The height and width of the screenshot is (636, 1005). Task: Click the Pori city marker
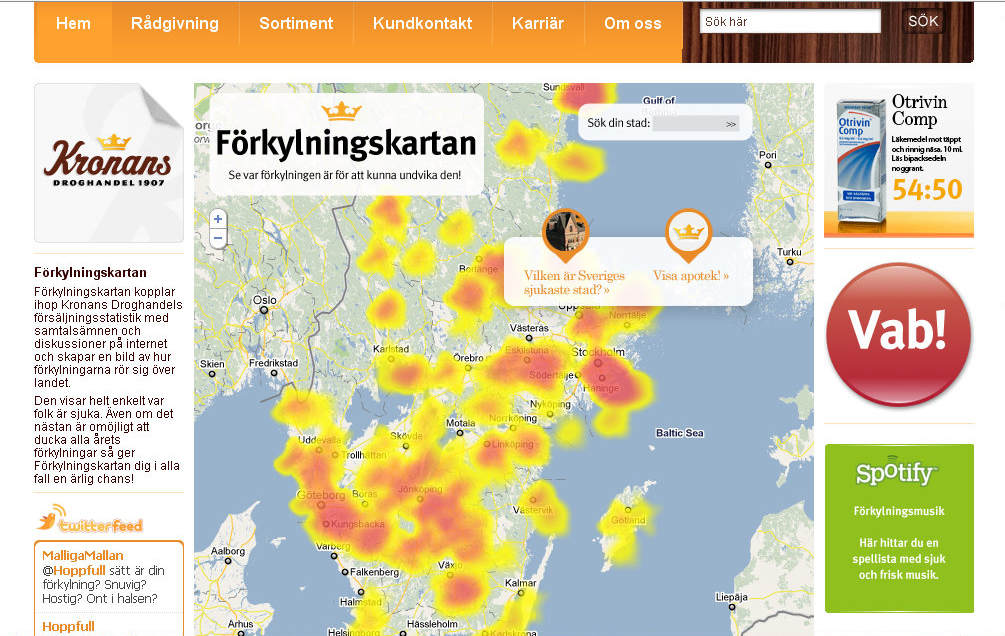[x=768, y=165]
